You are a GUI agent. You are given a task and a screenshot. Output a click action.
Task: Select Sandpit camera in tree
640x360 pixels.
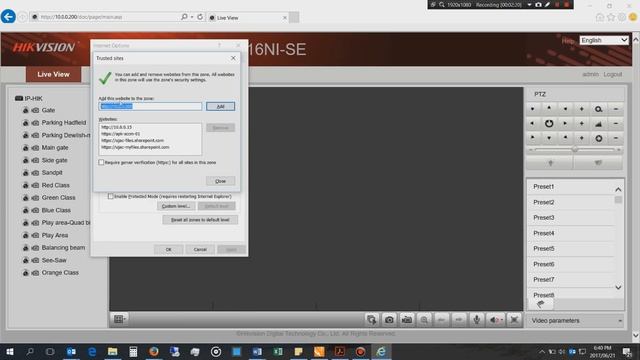click(x=52, y=173)
